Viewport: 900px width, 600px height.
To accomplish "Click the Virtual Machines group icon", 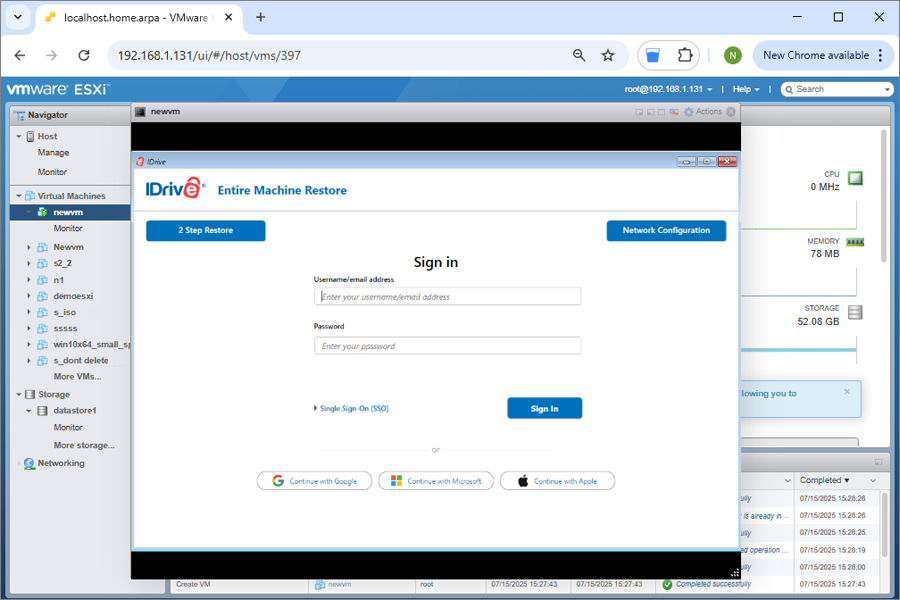I will pyautogui.click(x=30, y=196).
